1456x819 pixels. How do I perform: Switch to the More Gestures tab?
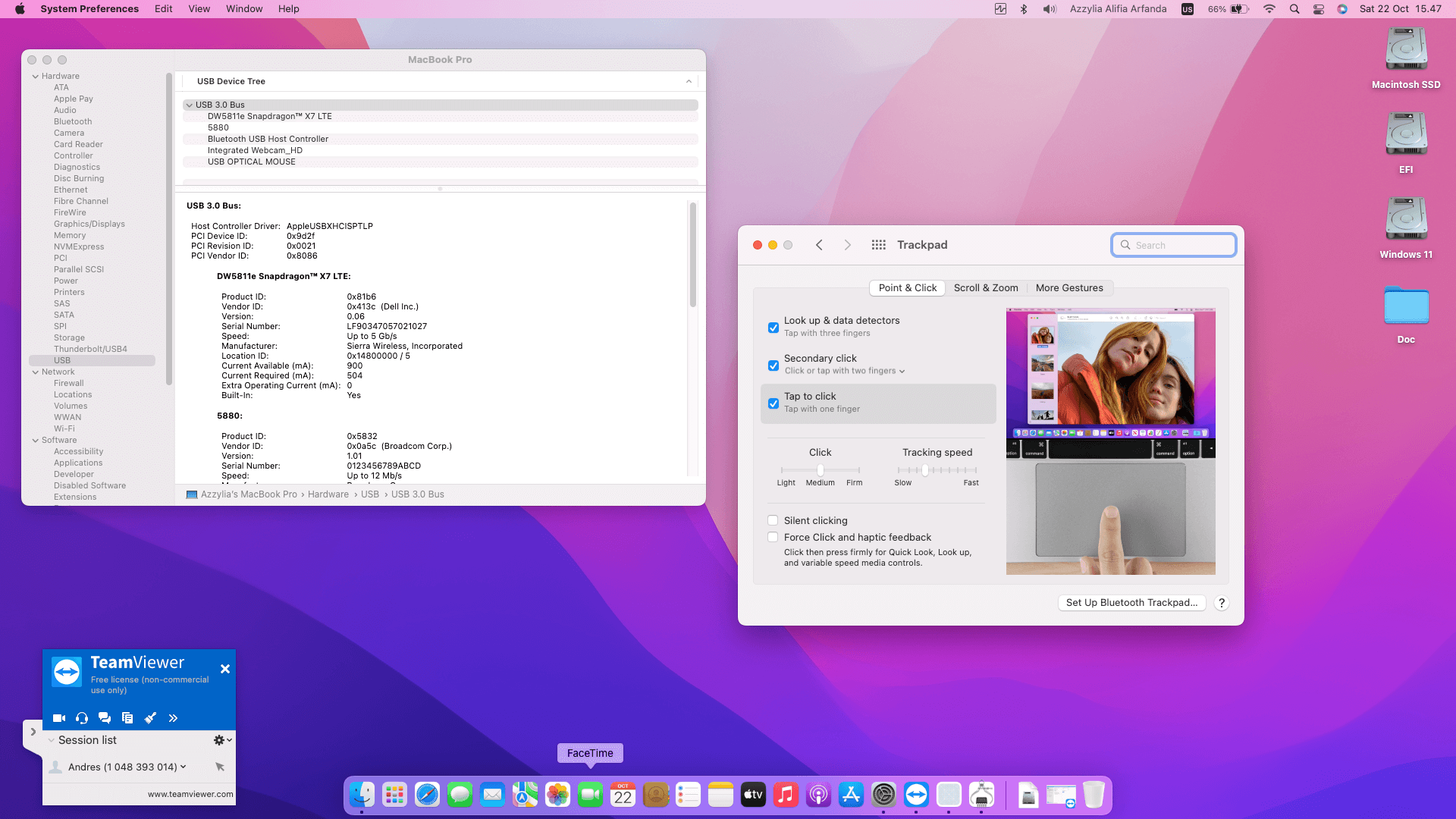pyautogui.click(x=1069, y=288)
